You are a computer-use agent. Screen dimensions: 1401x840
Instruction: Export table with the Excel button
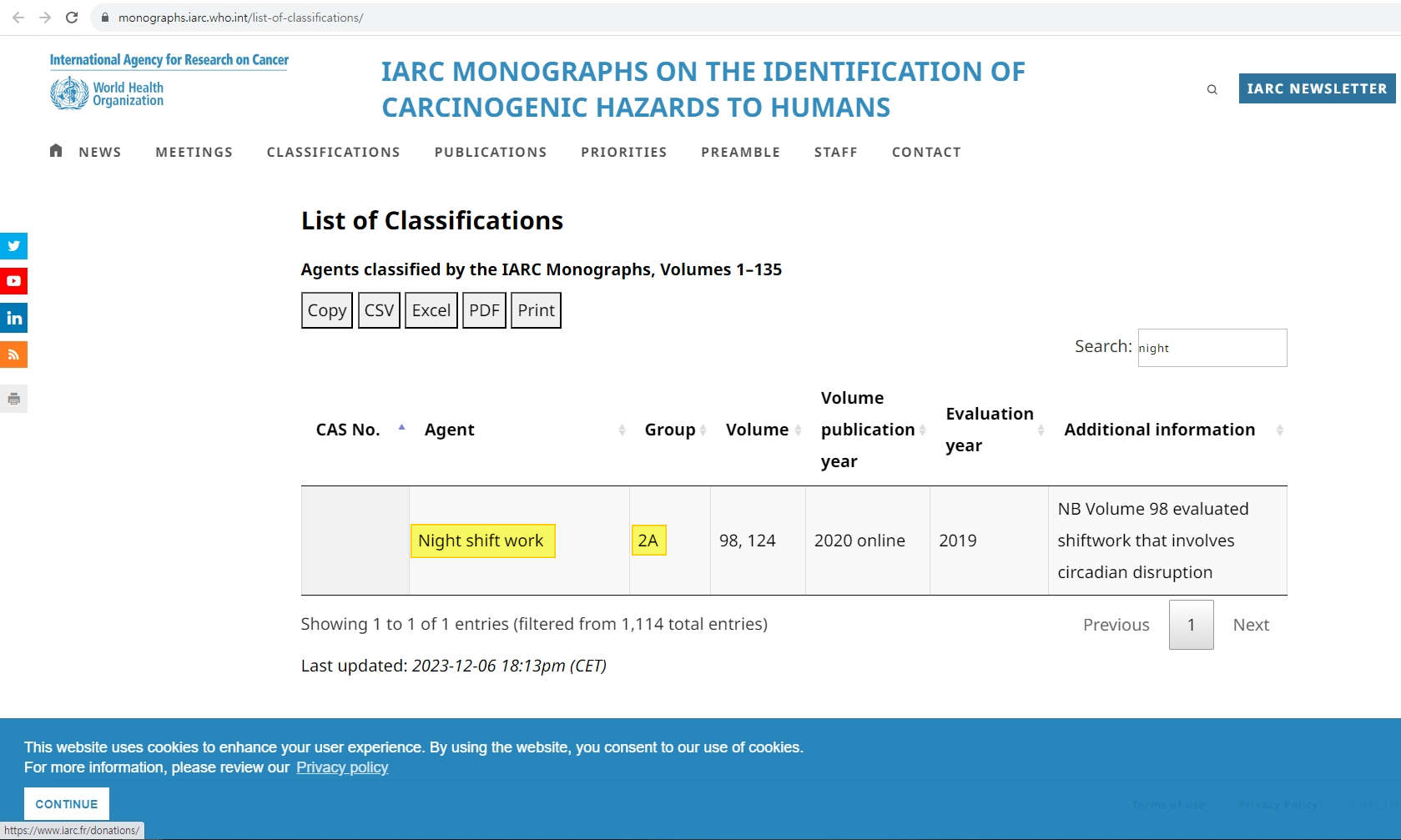431,310
